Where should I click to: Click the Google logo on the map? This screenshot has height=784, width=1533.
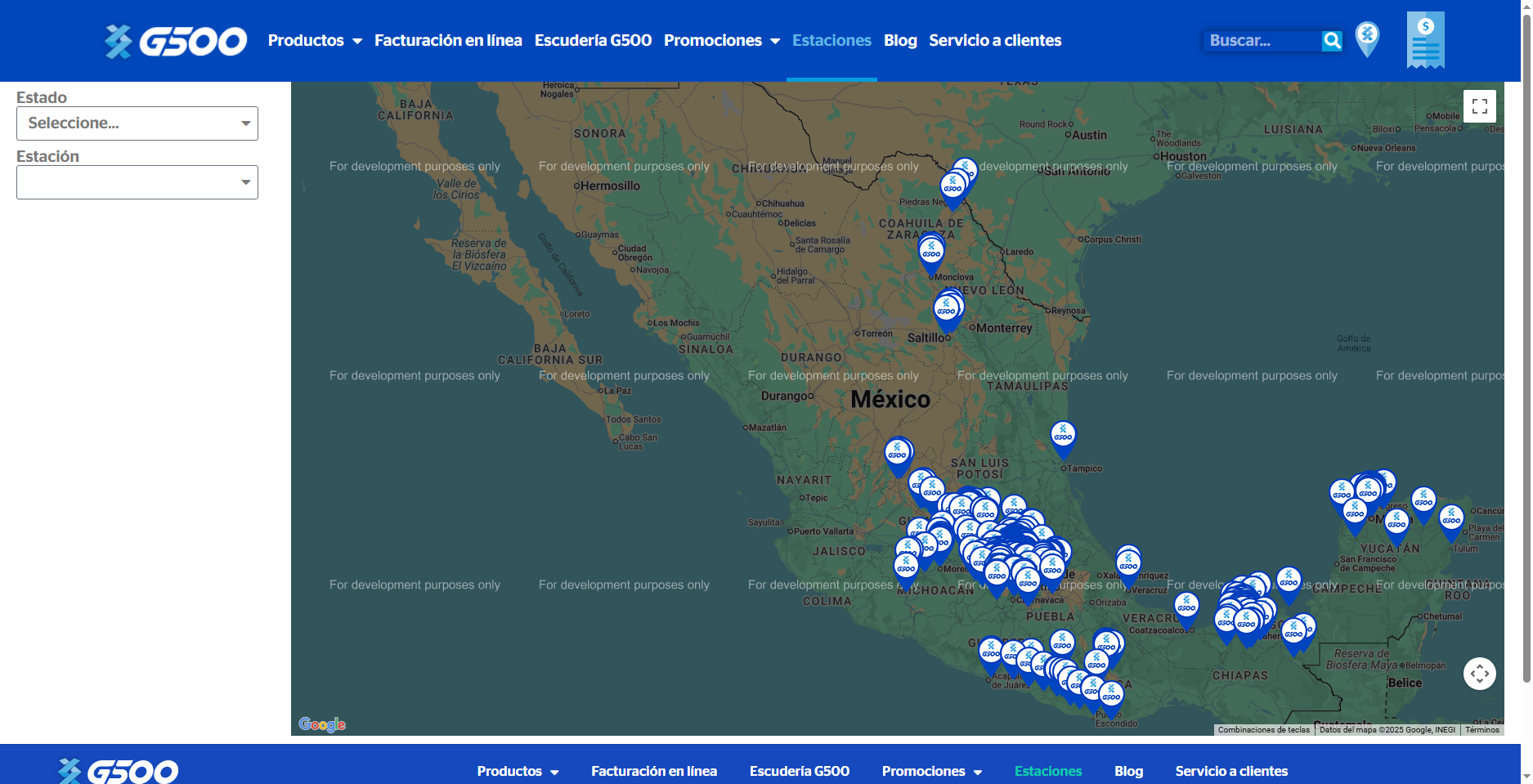[322, 724]
